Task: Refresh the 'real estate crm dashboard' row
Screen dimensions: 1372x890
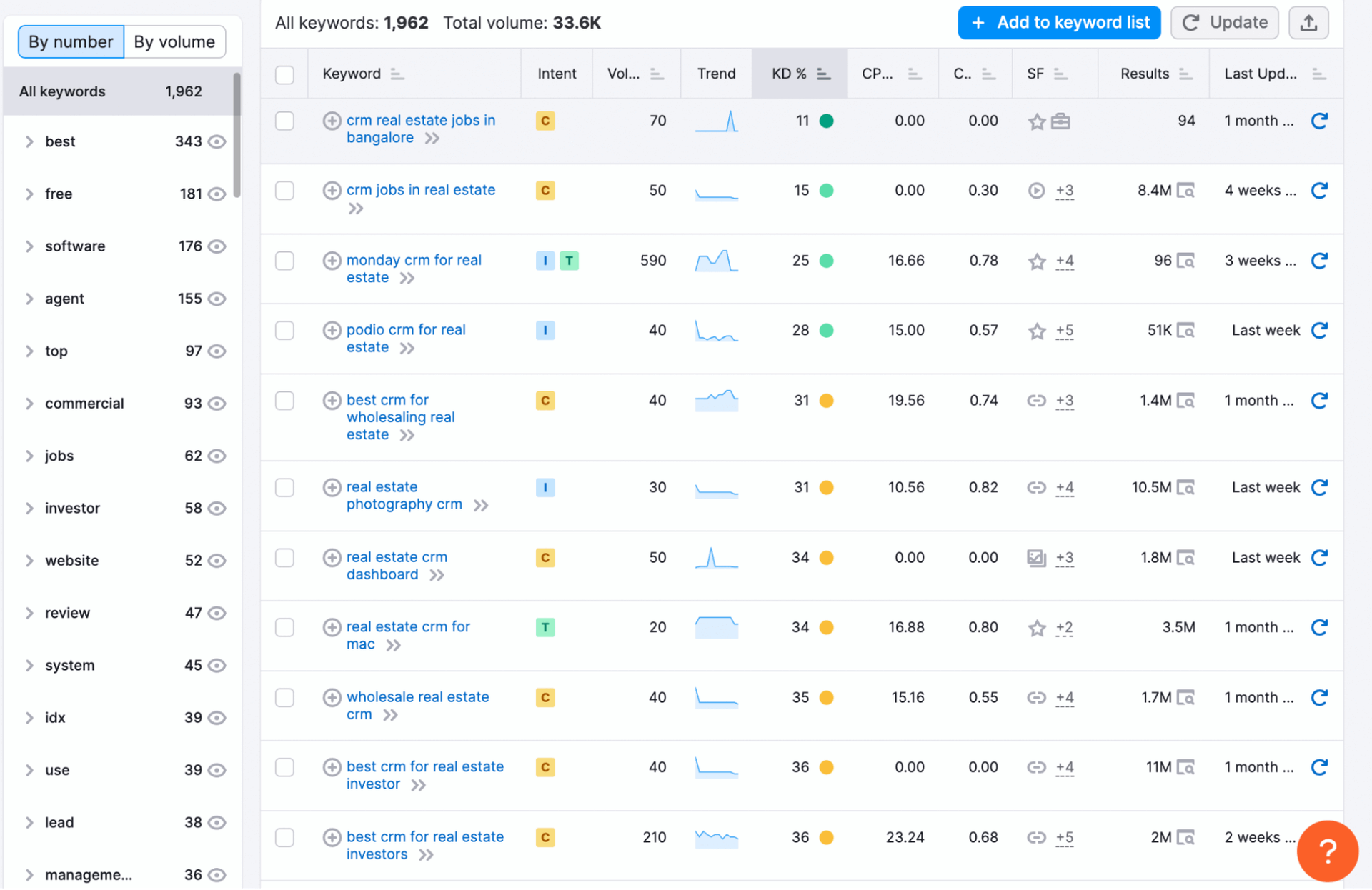Action: (x=1319, y=557)
